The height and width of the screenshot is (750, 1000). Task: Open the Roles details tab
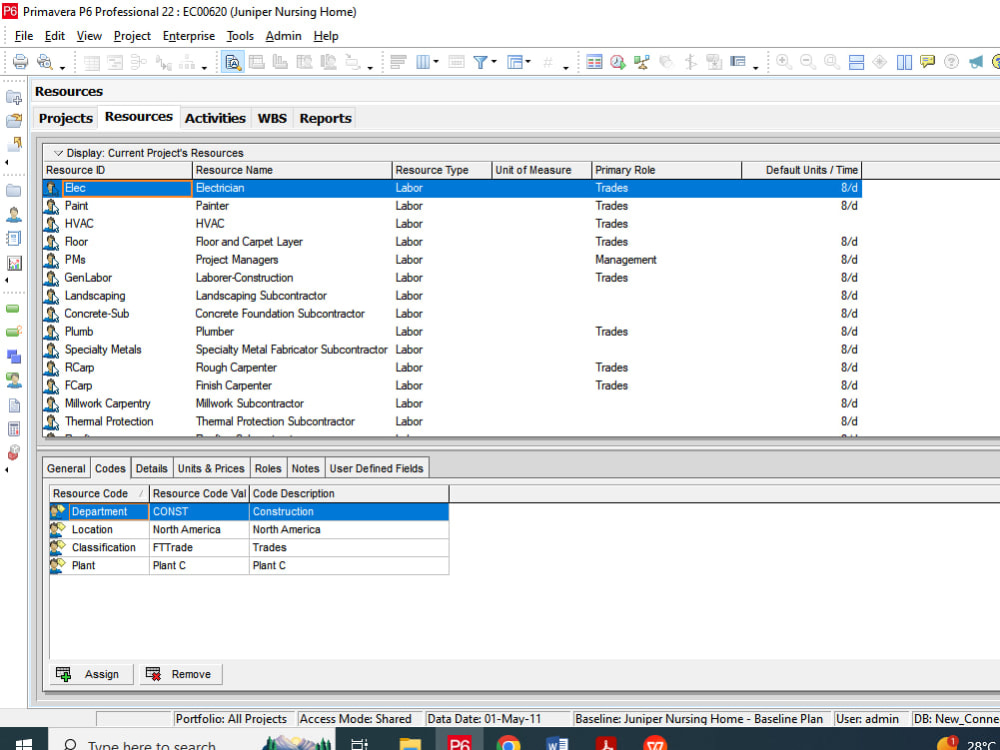268,468
